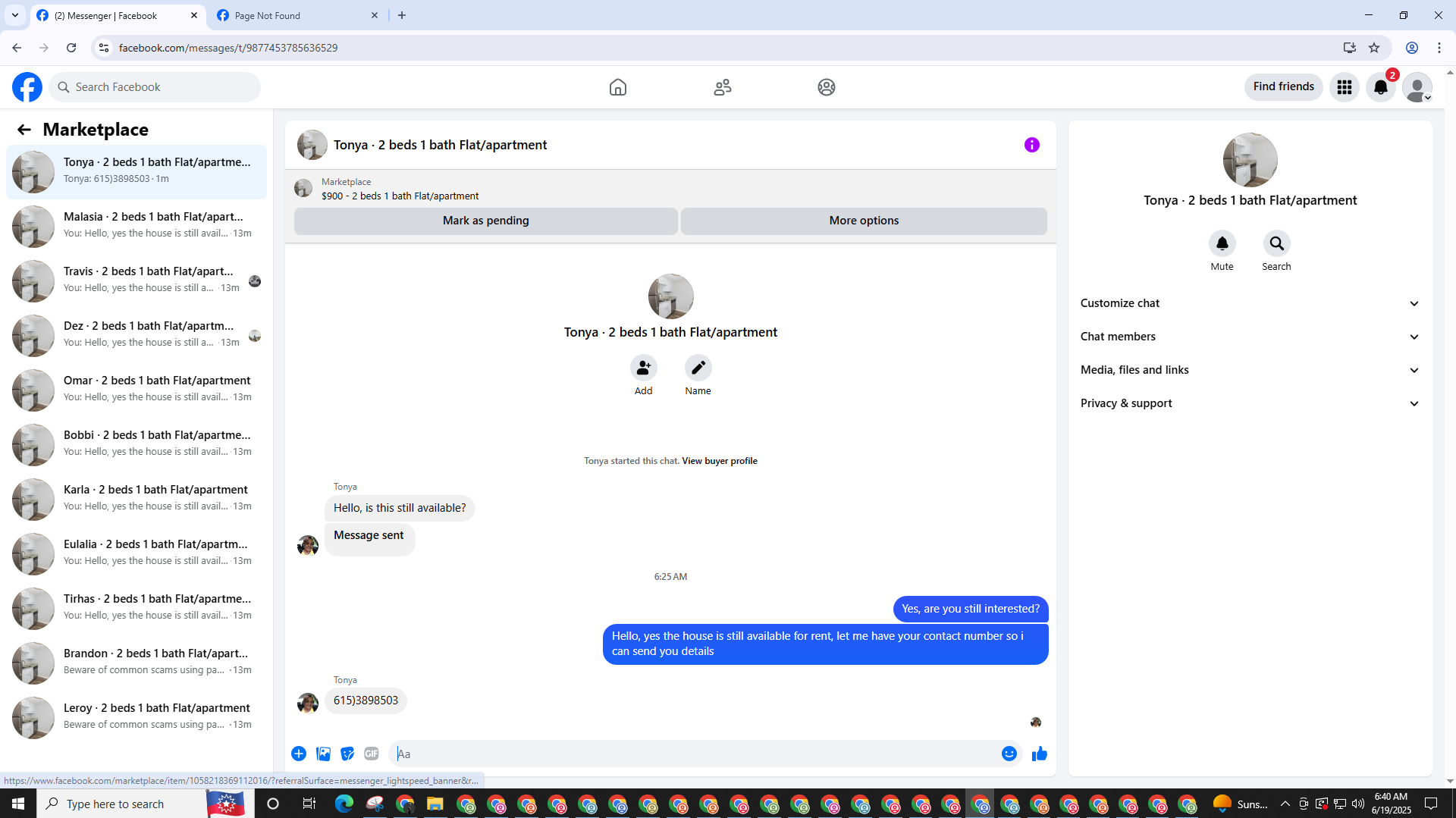Switch to Page Not Found tab

tap(298, 16)
